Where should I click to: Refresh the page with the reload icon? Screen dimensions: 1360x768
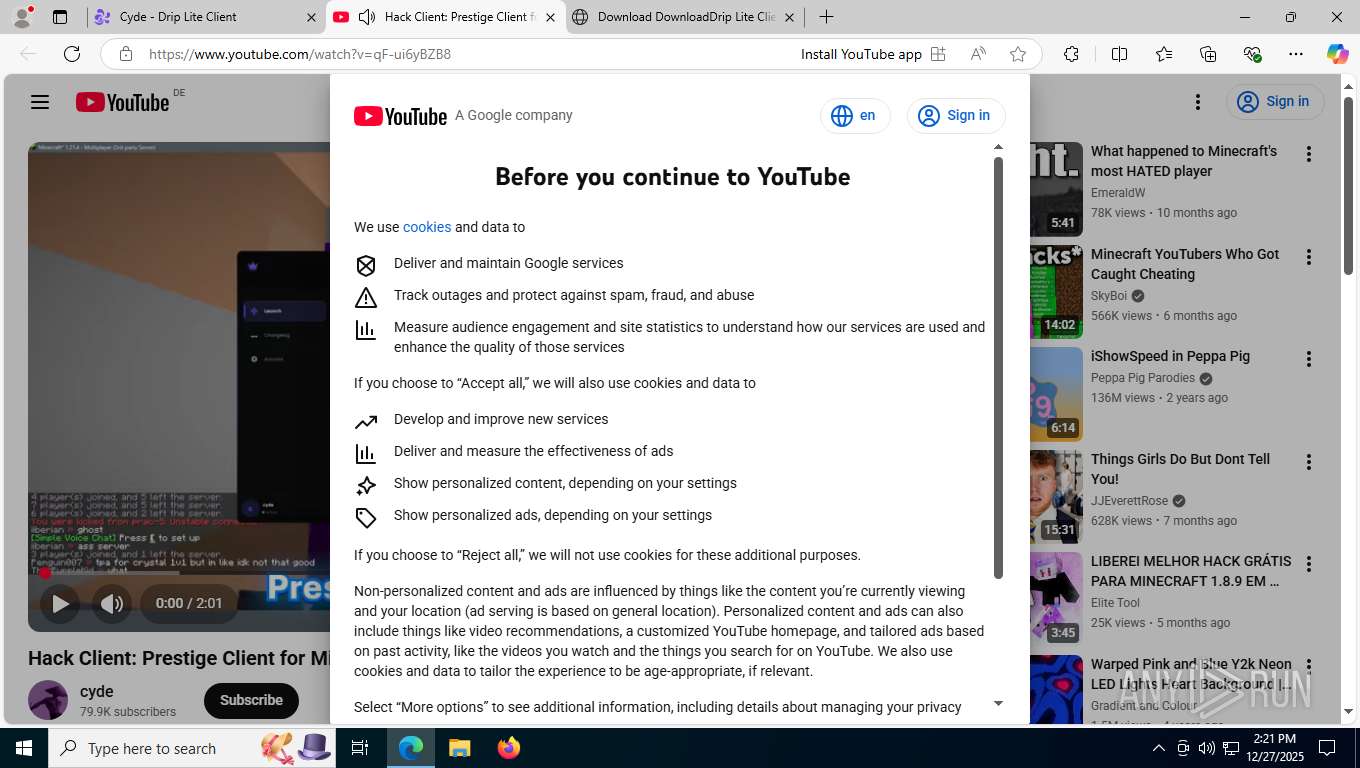click(72, 54)
